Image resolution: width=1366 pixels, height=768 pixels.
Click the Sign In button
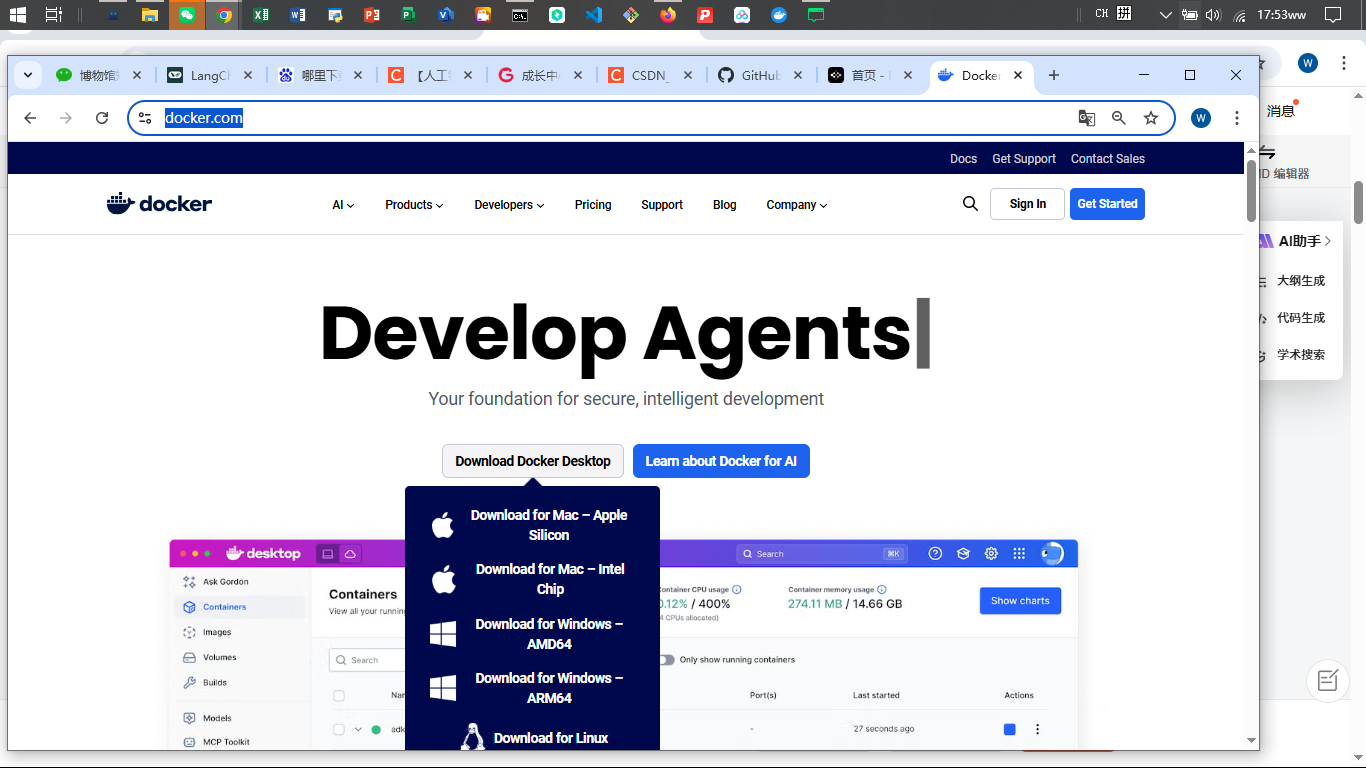click(1027, 204)
